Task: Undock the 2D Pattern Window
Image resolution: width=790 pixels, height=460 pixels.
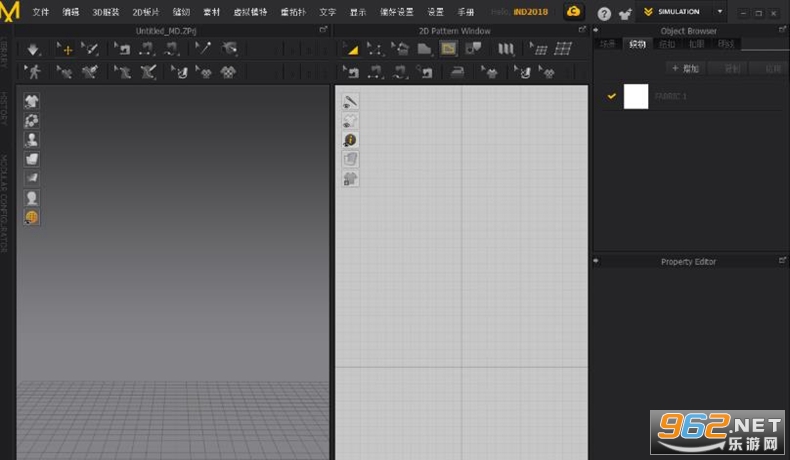Action: [x=582, y=30]
